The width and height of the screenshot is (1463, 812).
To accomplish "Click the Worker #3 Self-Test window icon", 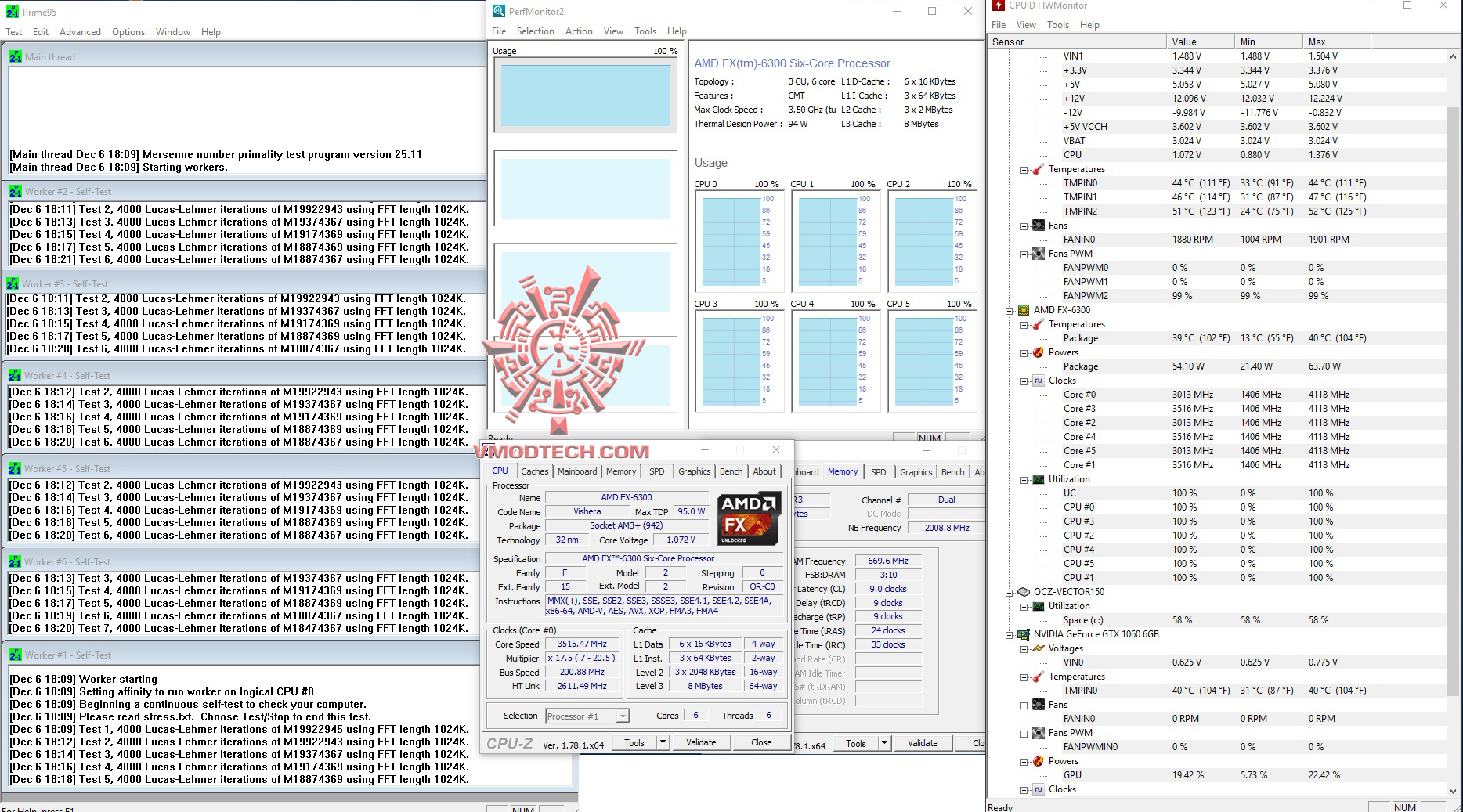I will click(13, 283).
